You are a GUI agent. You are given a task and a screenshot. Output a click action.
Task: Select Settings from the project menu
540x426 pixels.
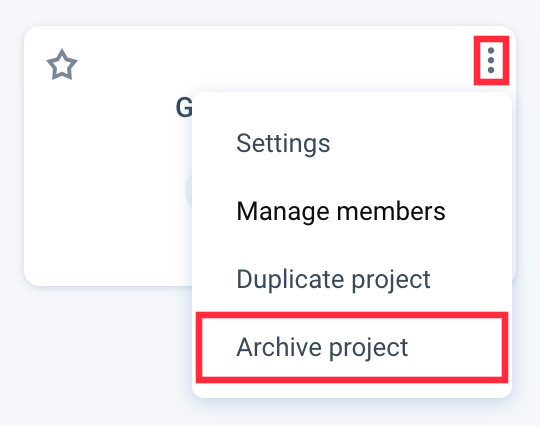[283, 143]
